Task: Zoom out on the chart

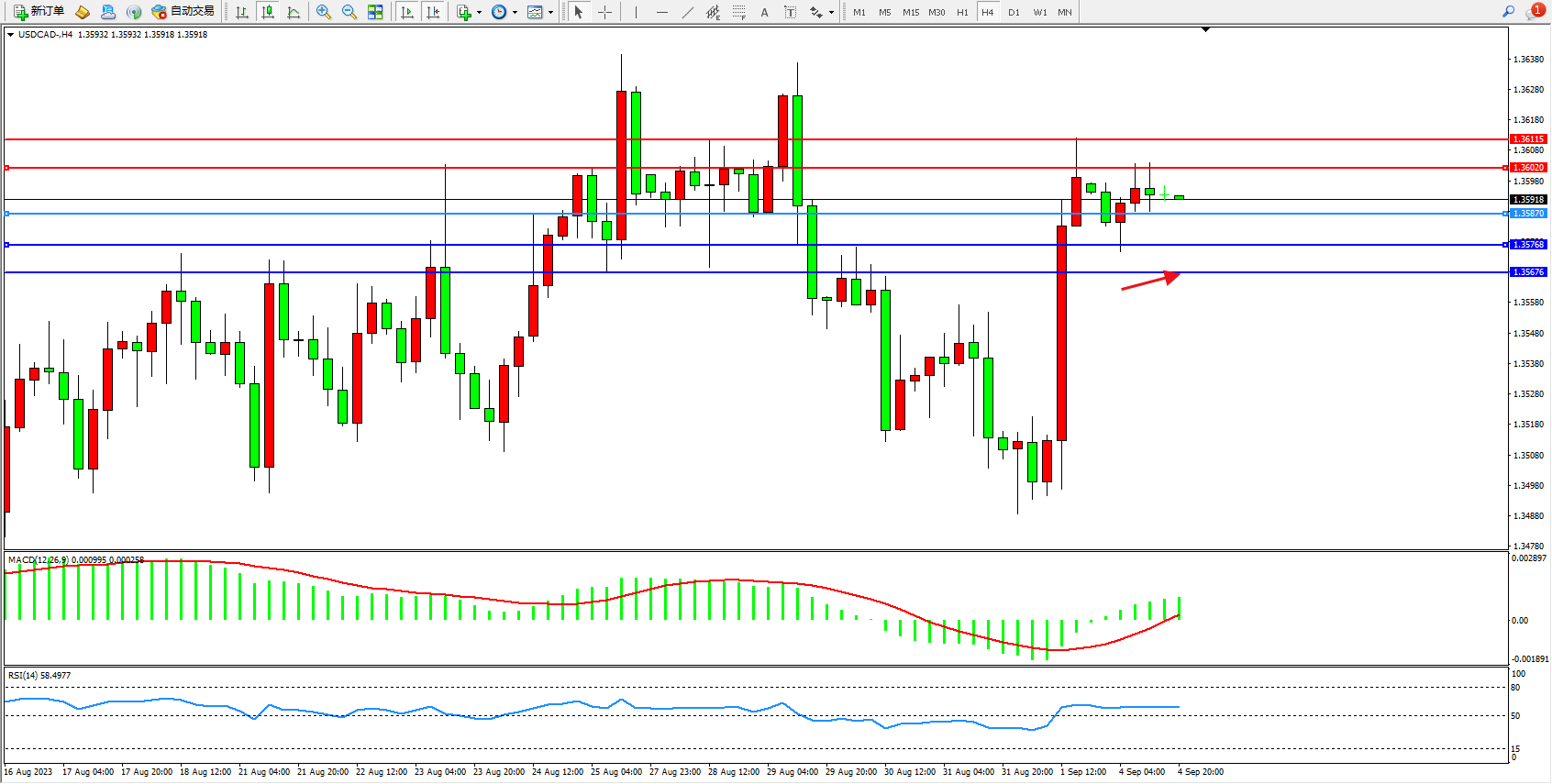Action: coord(349,12)
